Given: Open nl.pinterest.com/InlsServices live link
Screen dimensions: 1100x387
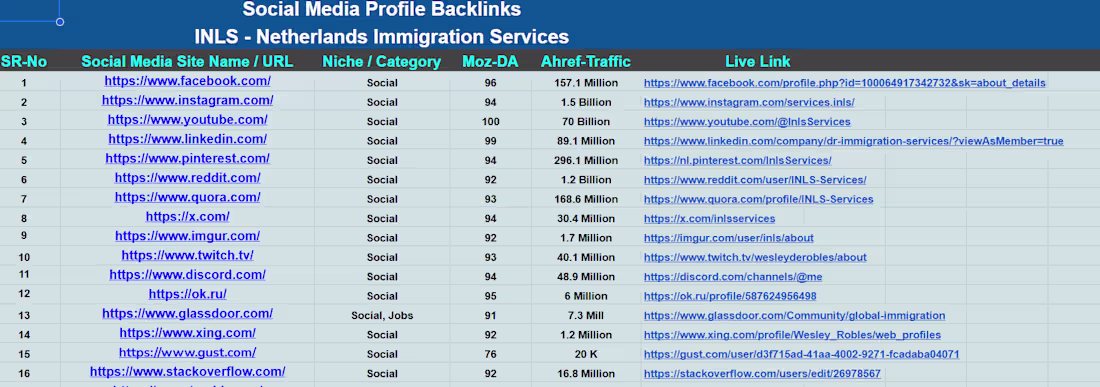Looking at the screenshot, I should (x=738, y=161).
